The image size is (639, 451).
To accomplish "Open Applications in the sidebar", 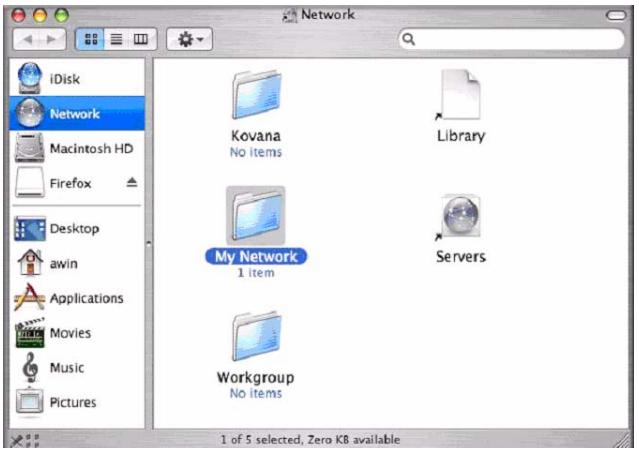I will tap(77, 298).
